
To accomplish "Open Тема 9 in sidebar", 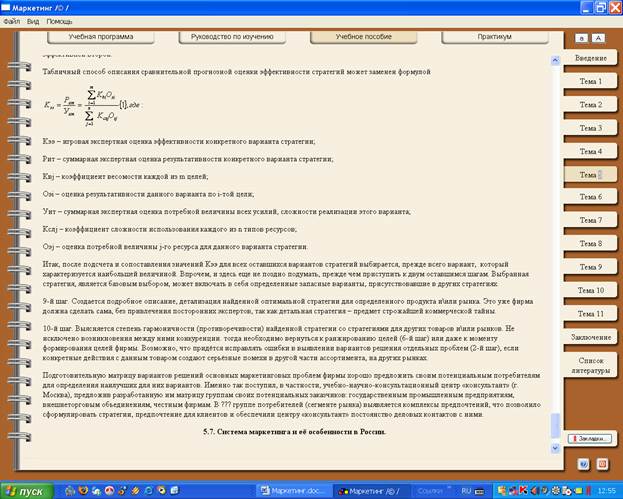I will [x=590, y=267].
